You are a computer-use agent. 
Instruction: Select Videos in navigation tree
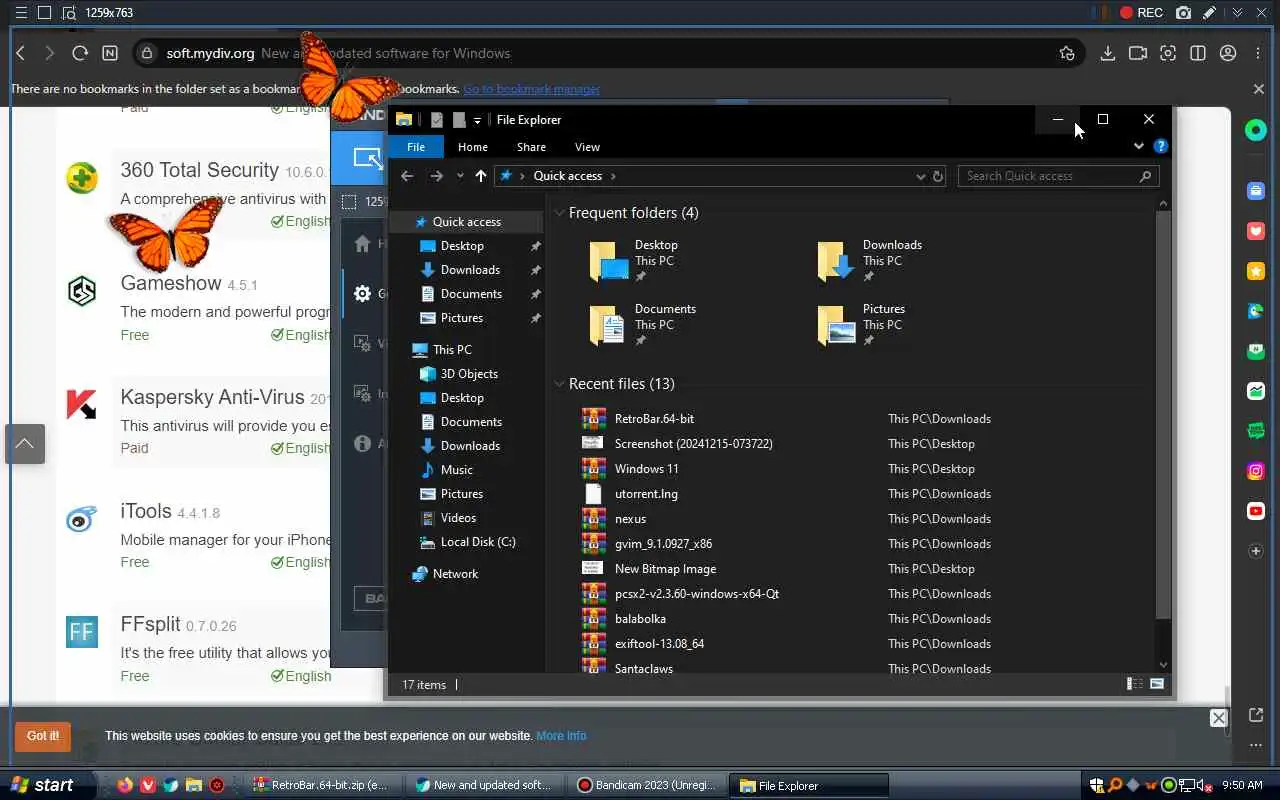click(448, 518)
